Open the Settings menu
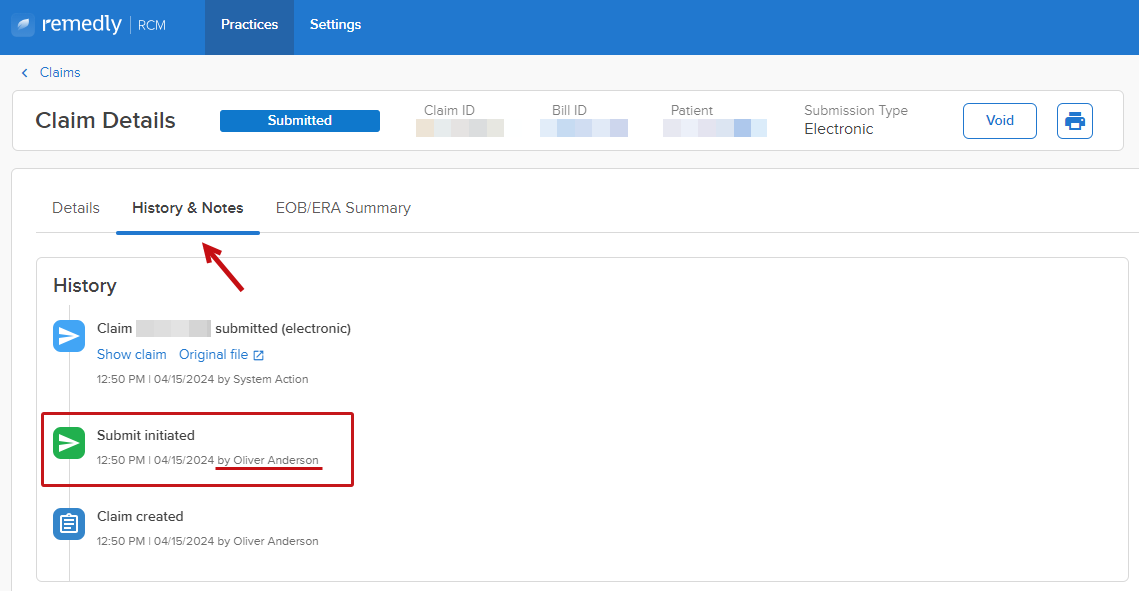This screenshot has width=1139, height=591. point(336,27)
